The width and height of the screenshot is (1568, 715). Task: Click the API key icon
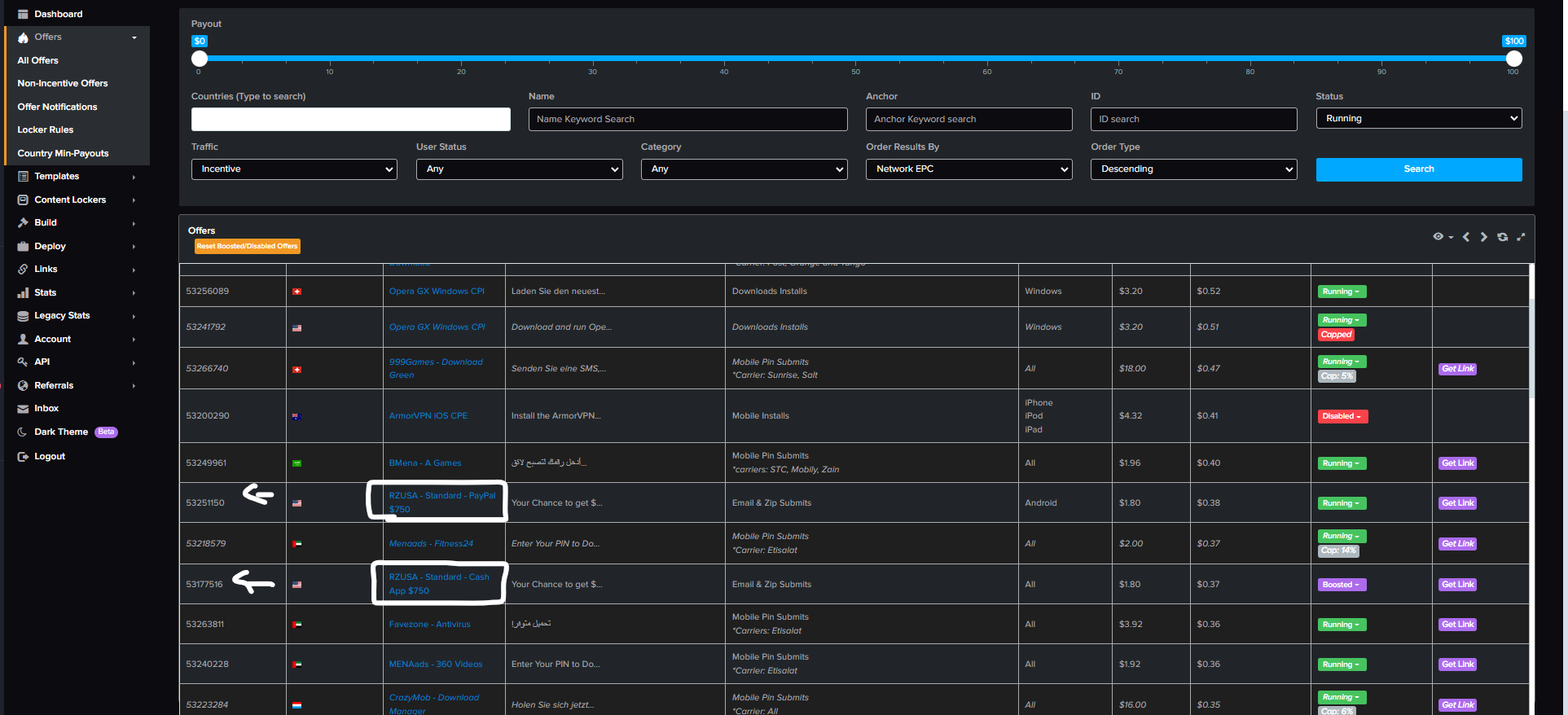point(23,362)
